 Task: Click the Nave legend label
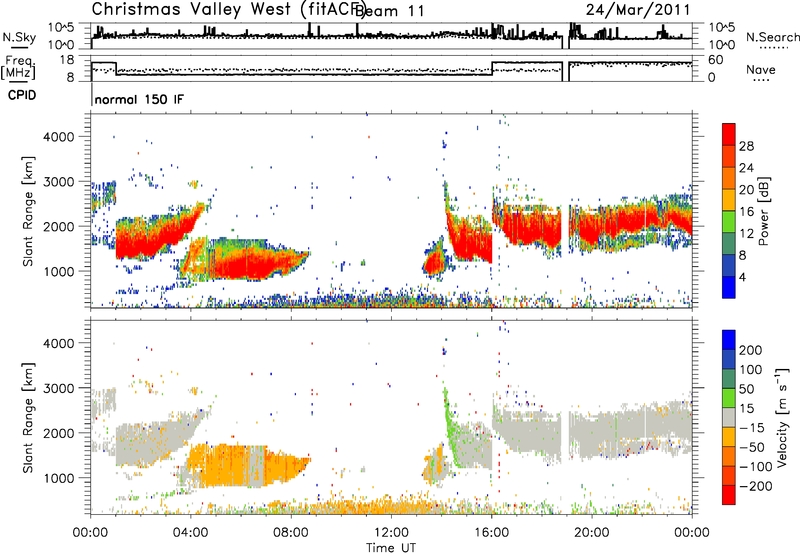click(x=761, y=70)
